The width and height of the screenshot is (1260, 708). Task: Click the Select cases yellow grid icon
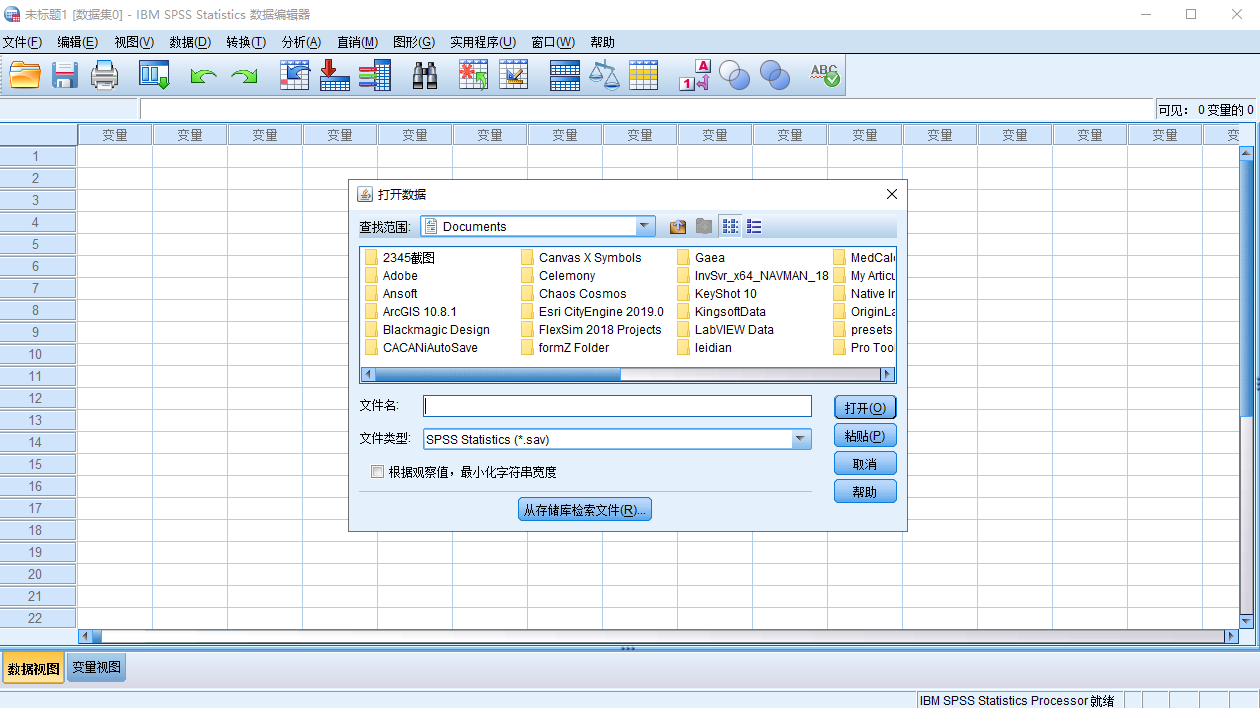pyautogui.click(x=643, y=75)
